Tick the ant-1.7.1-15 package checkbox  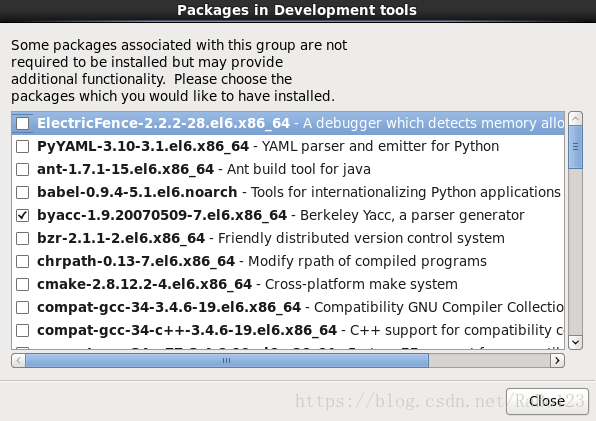(22, 169)
